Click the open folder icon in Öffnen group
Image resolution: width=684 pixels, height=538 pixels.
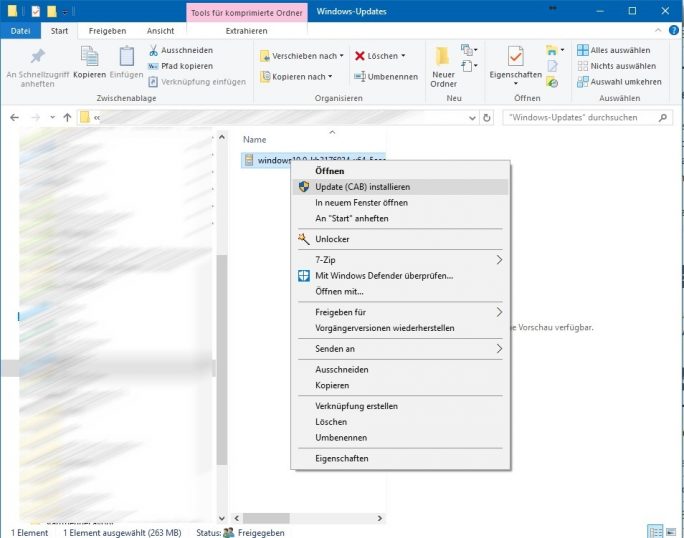[554, 50]
